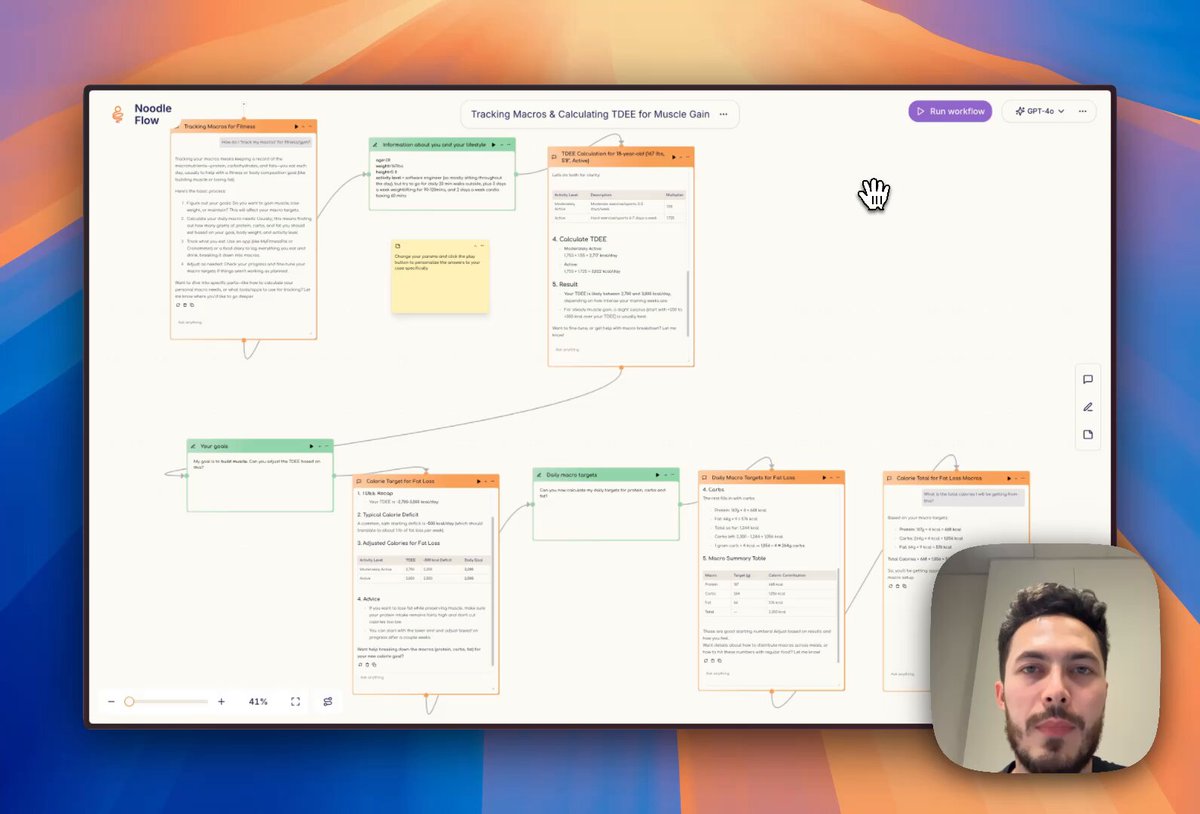Run the Tracking Macros for Fitness node
Screen dimensions: 1200x814
click(x=296, y=126)
